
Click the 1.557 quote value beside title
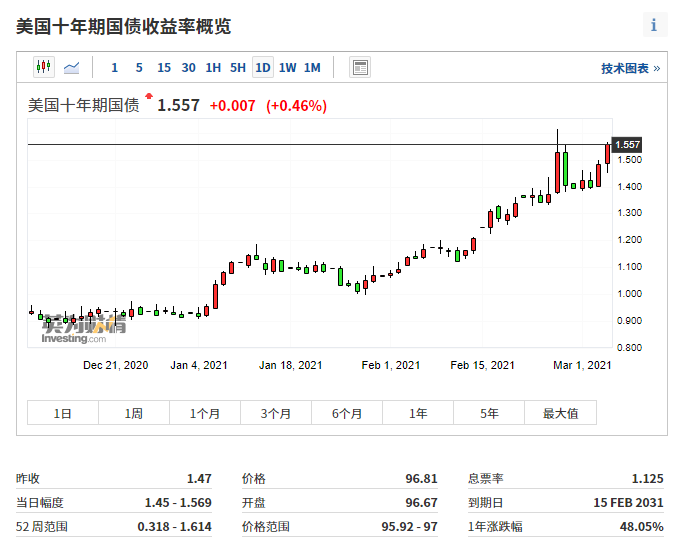pyautogui.click(x=179, y=105)
